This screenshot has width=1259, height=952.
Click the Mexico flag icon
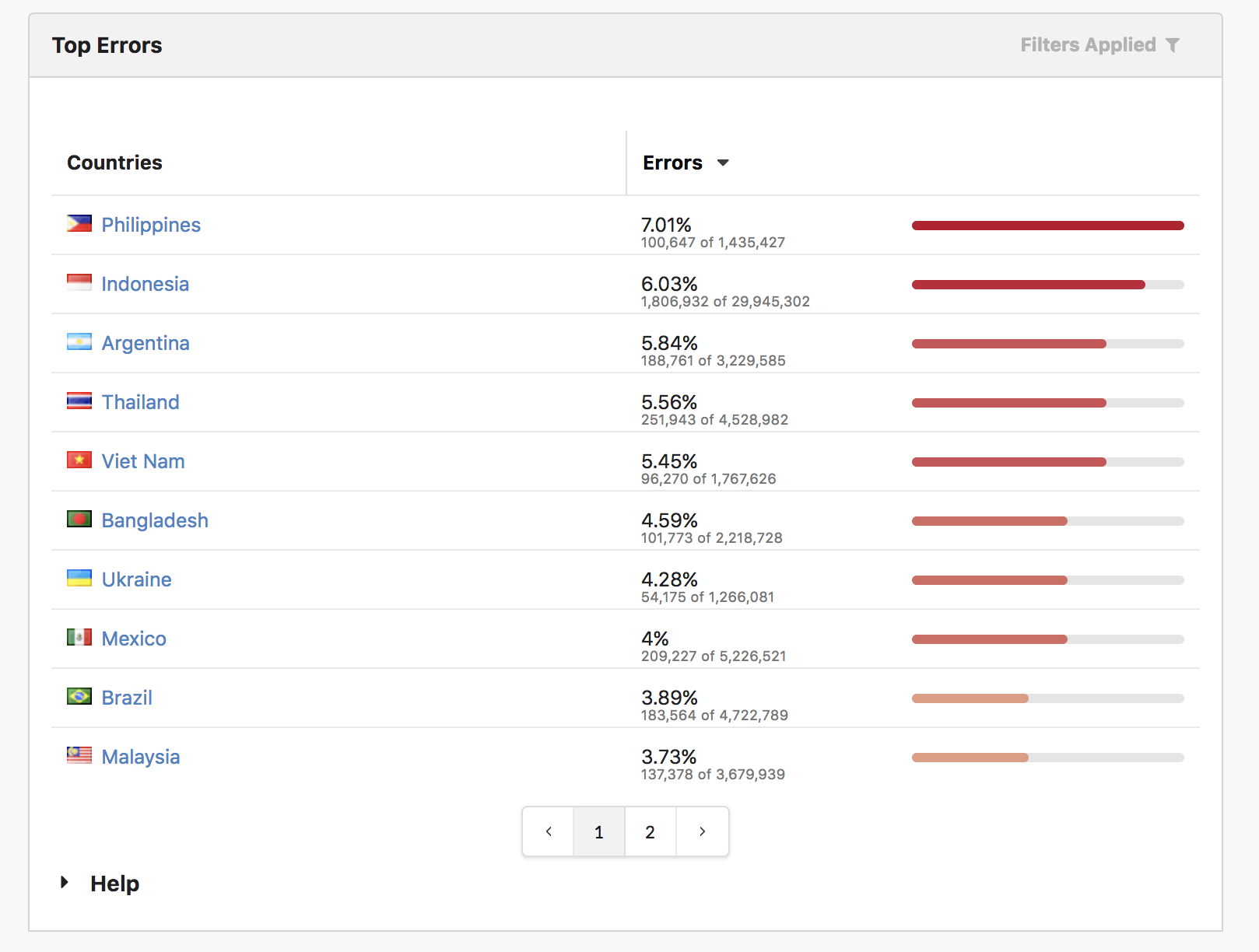tap(79, 639)
